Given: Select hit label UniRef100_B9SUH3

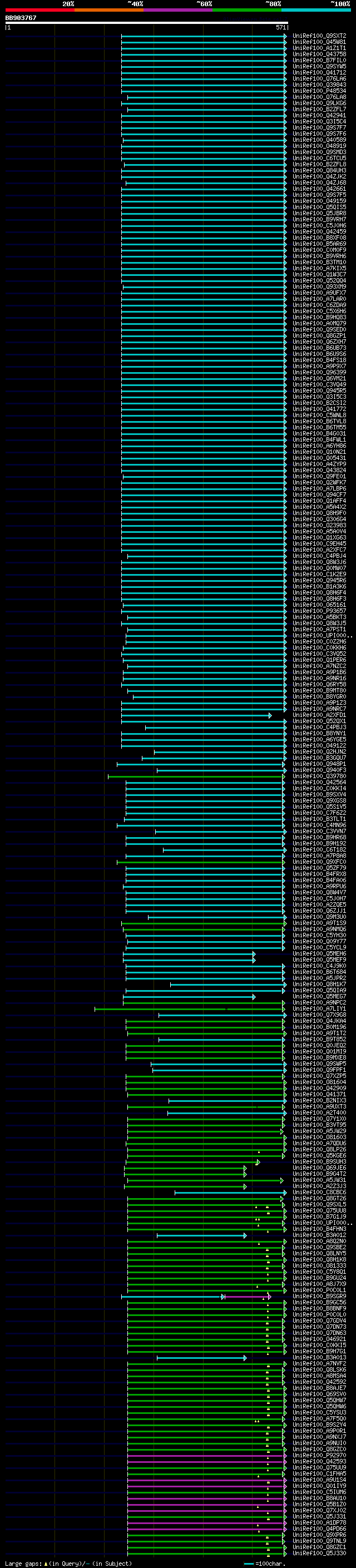Looking at the screenshot, I should (319, 1162).
